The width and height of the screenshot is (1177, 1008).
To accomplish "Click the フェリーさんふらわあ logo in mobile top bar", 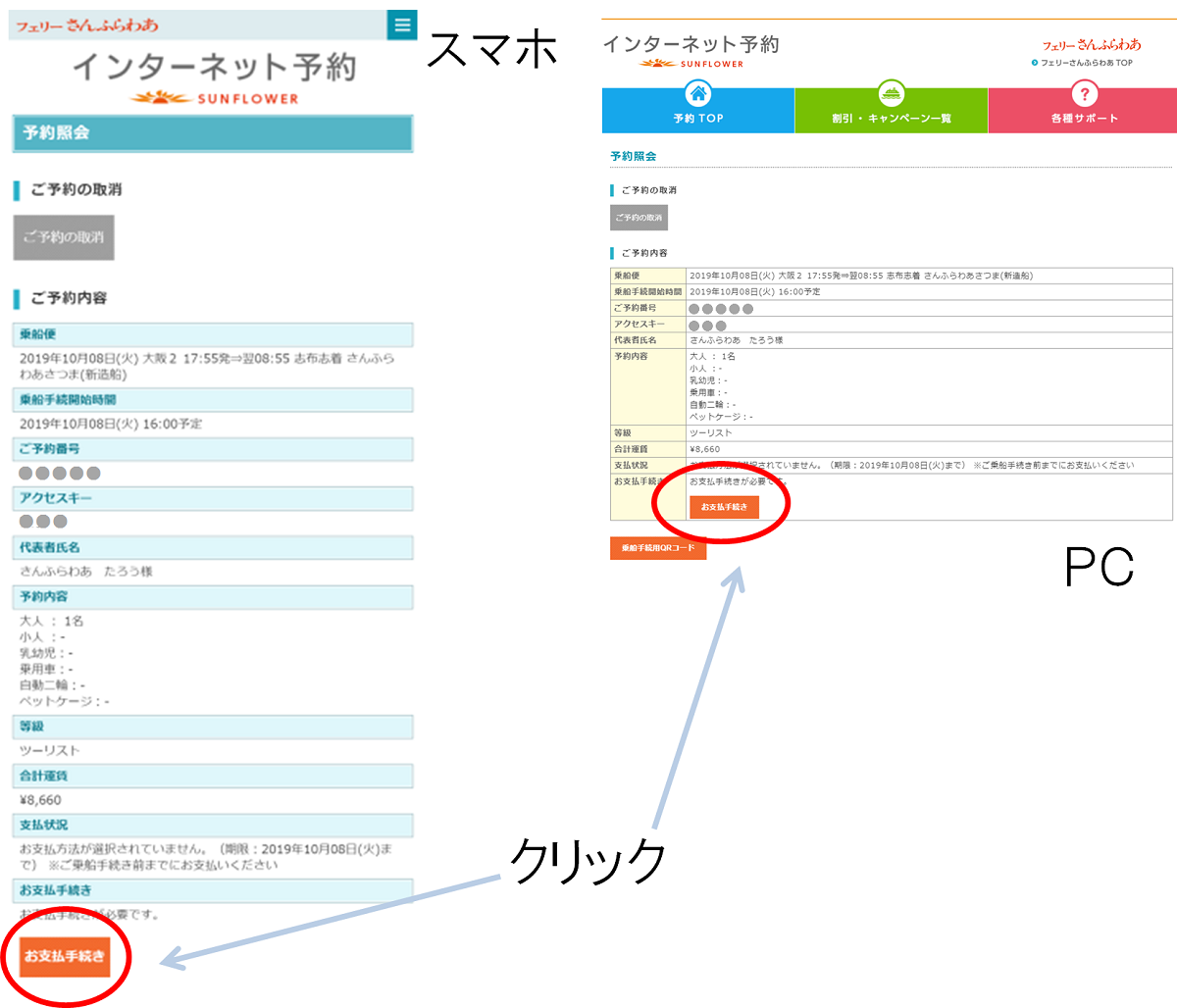I will pyautogui.click(x=86, y=25).
